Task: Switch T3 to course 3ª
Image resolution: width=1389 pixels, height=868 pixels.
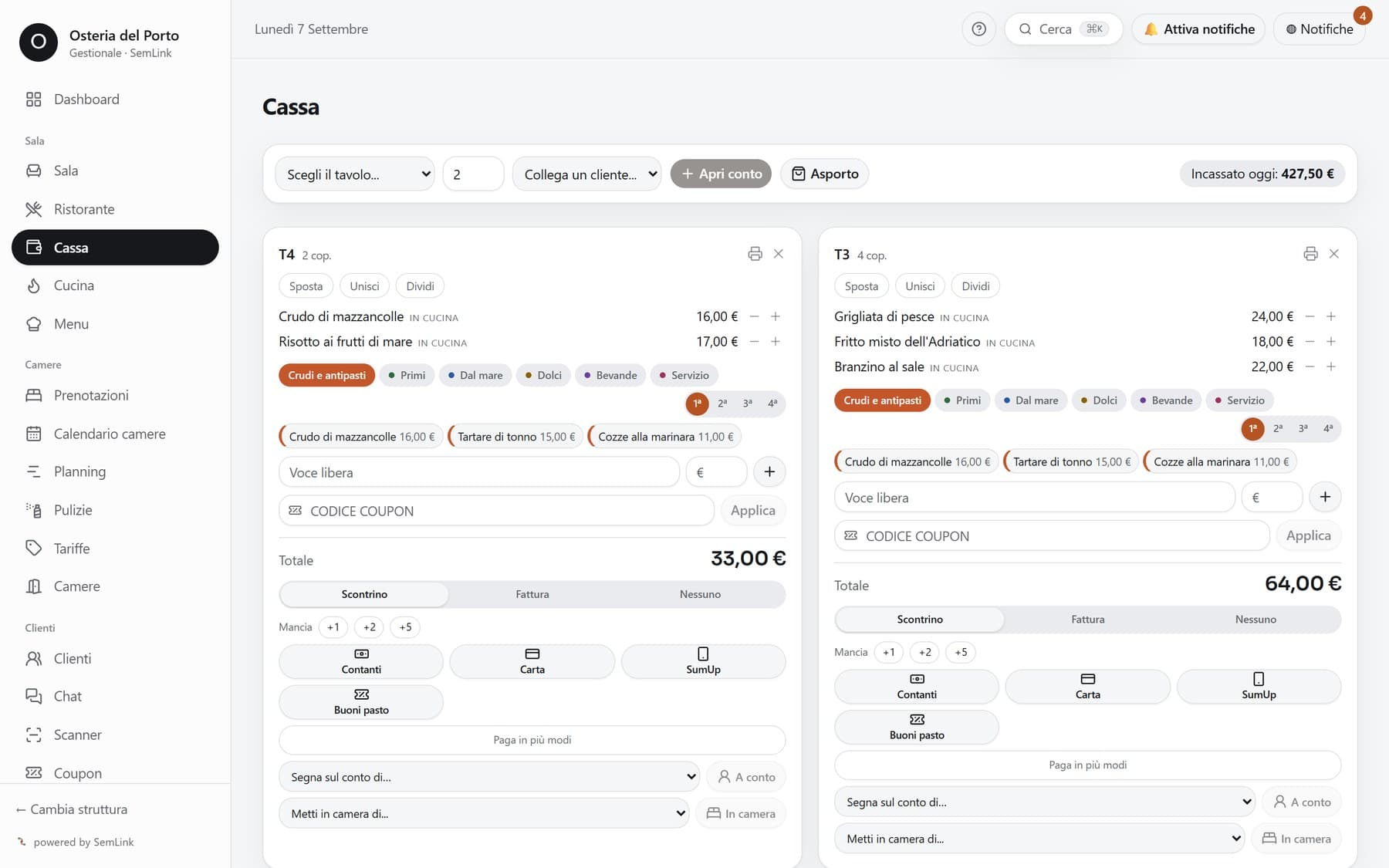Action: [1303, 428]
